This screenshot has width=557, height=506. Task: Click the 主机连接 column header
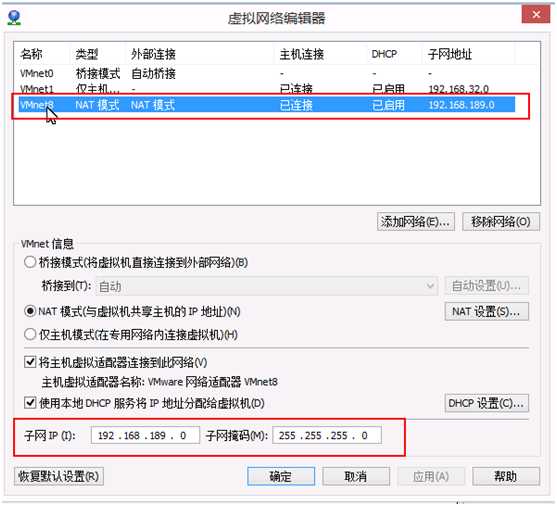point(302,54)
